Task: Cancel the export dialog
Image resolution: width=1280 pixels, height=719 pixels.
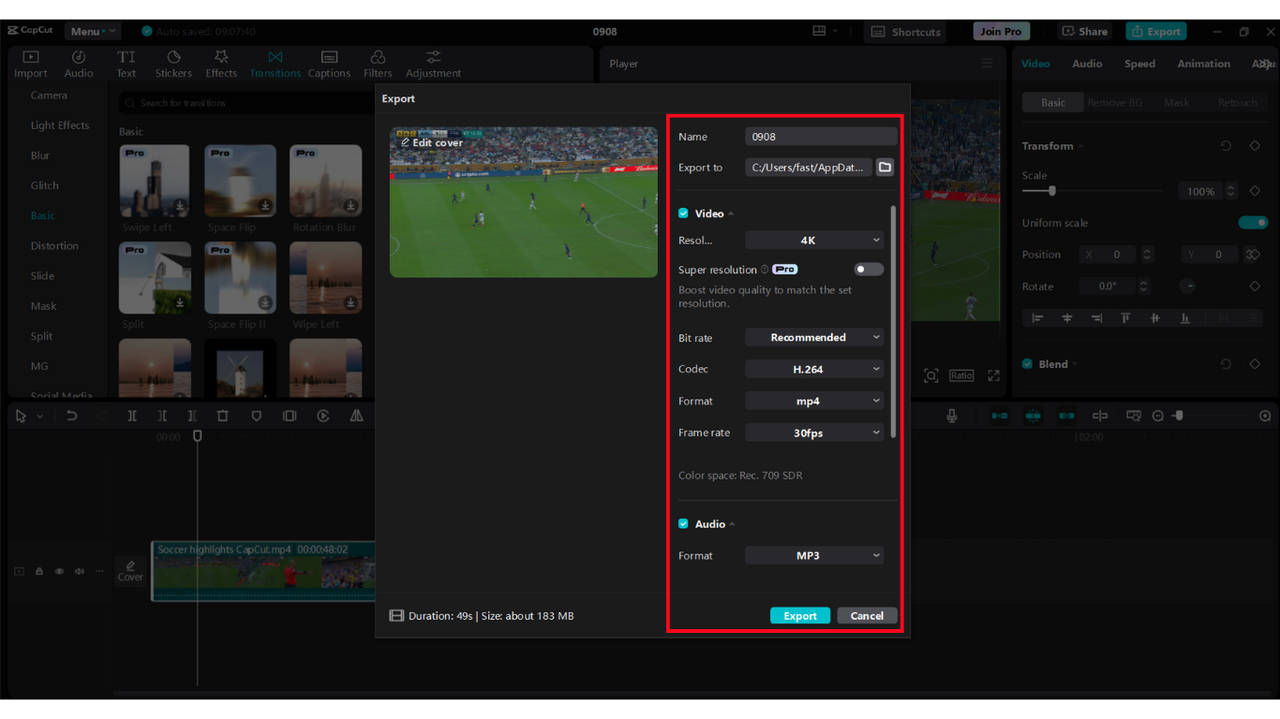Action: [x=867, y=616]
